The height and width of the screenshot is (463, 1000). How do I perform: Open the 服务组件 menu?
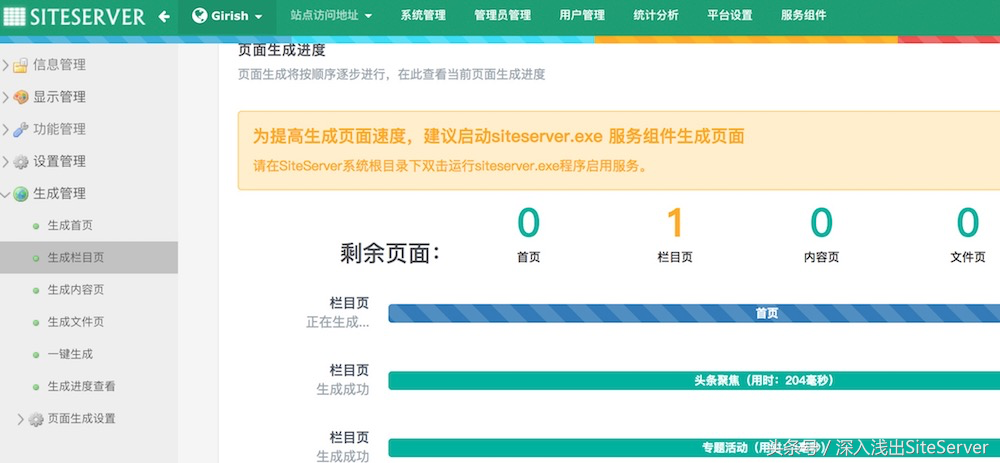[804, 16]
